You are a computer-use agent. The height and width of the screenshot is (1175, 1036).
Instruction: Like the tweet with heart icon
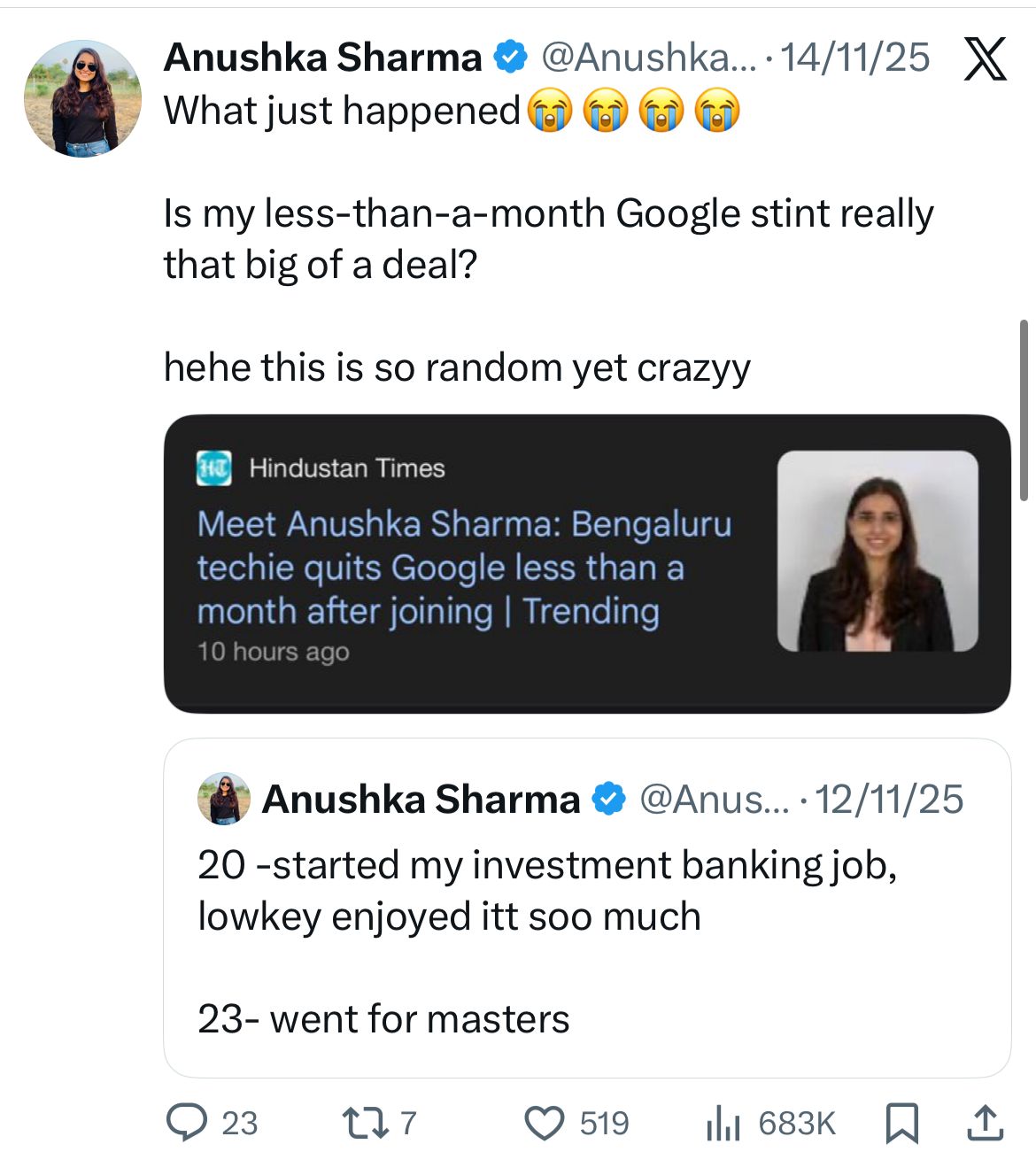[545, 1123]
